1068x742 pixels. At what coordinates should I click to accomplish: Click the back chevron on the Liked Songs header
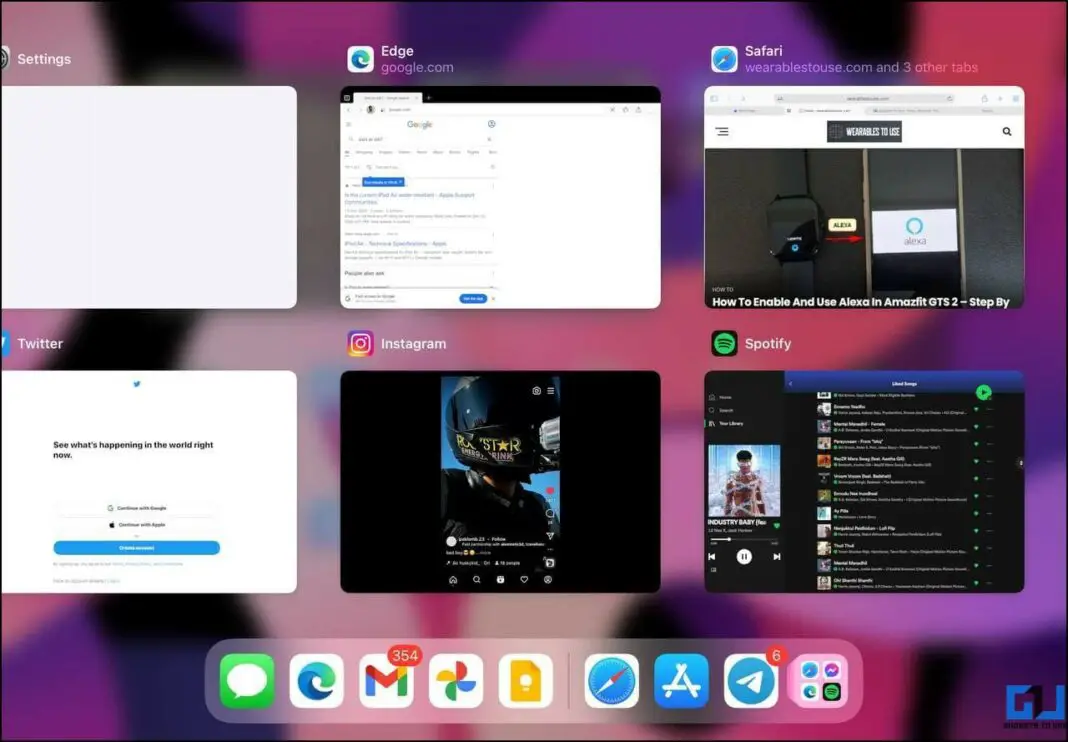790,384
